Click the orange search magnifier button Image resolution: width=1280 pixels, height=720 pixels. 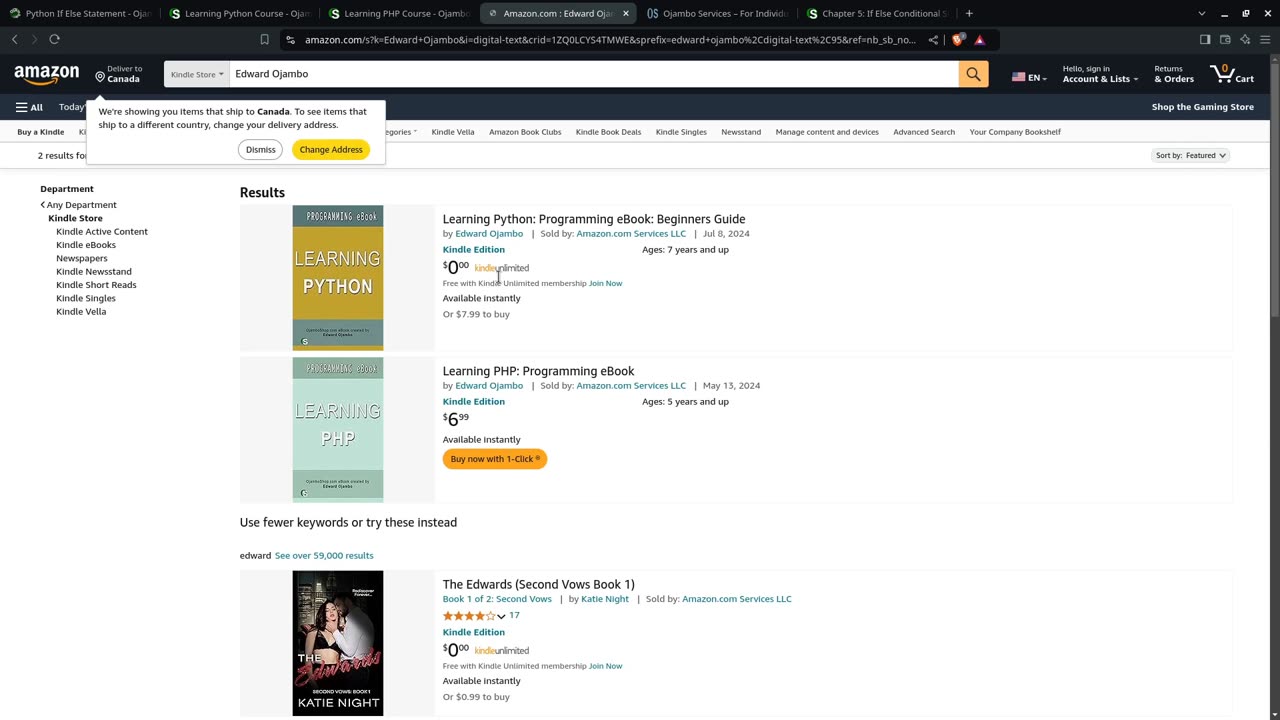coord(973,74)
